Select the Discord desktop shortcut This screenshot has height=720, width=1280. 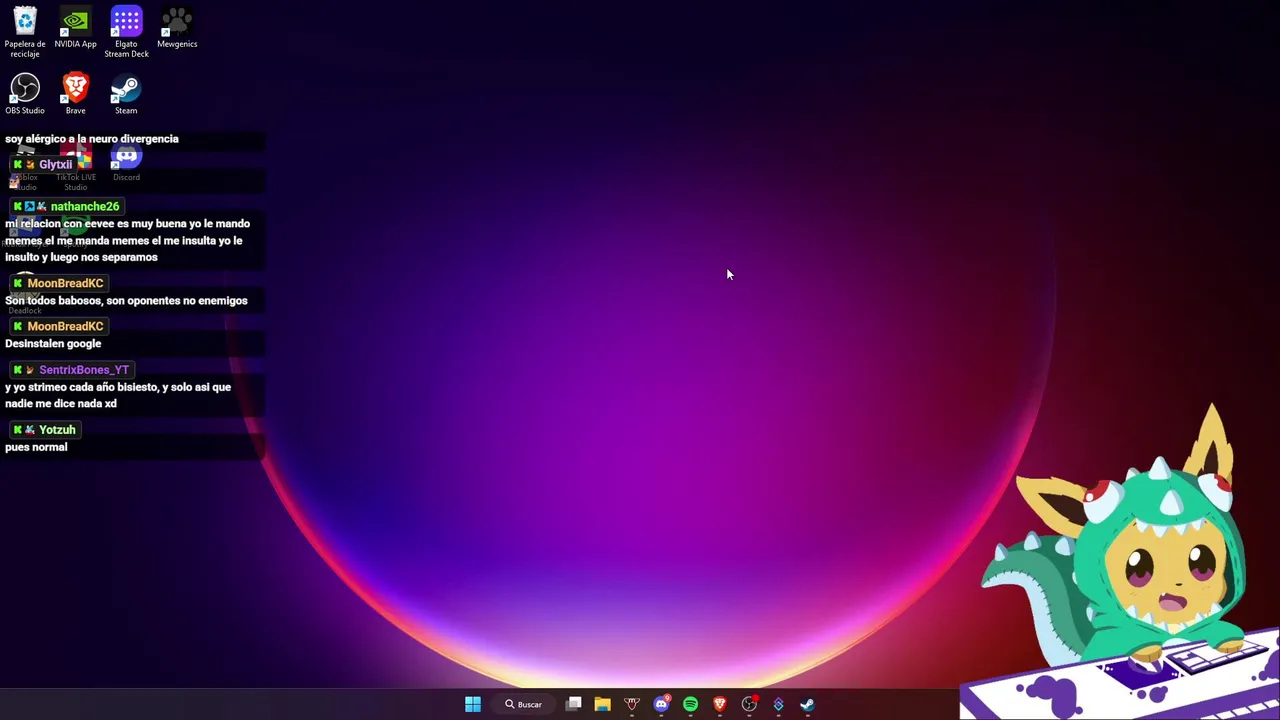(x=126, y=162)
